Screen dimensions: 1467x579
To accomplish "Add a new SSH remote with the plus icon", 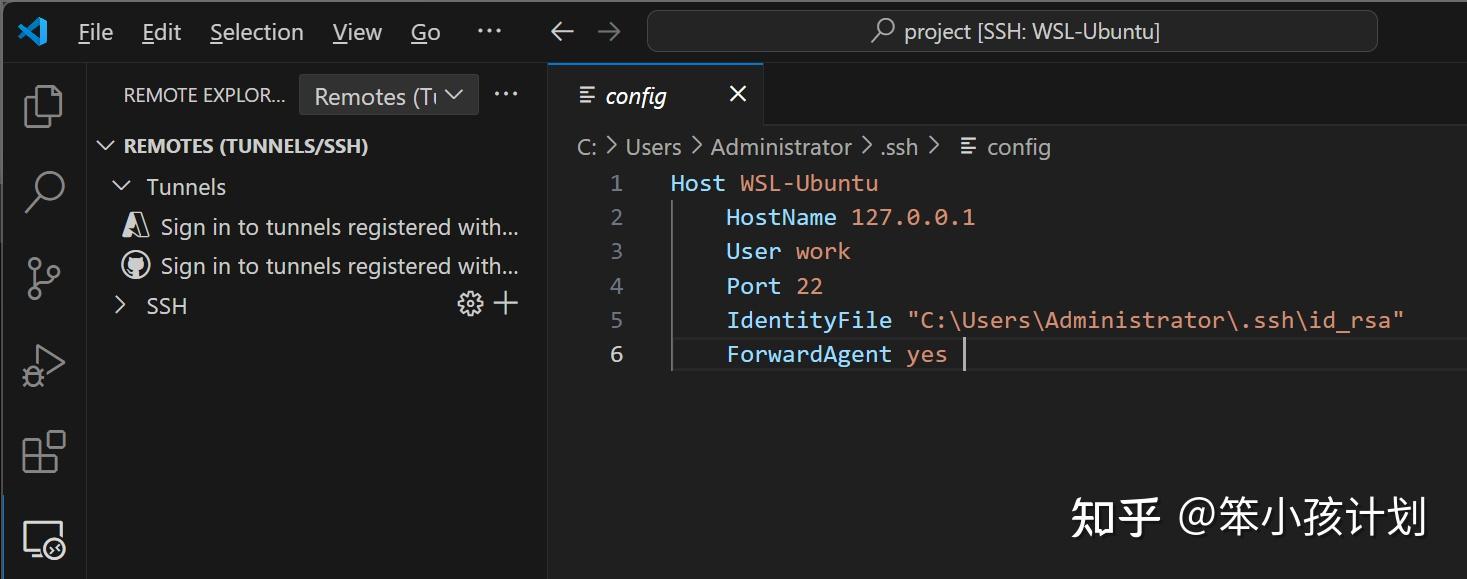I will (506, 304).
